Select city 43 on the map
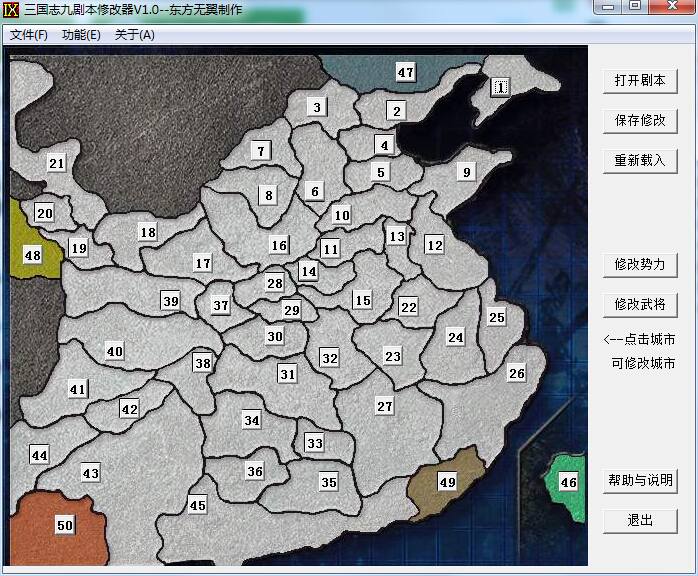The height and width of the screenshot is (576, 698). 91,473
